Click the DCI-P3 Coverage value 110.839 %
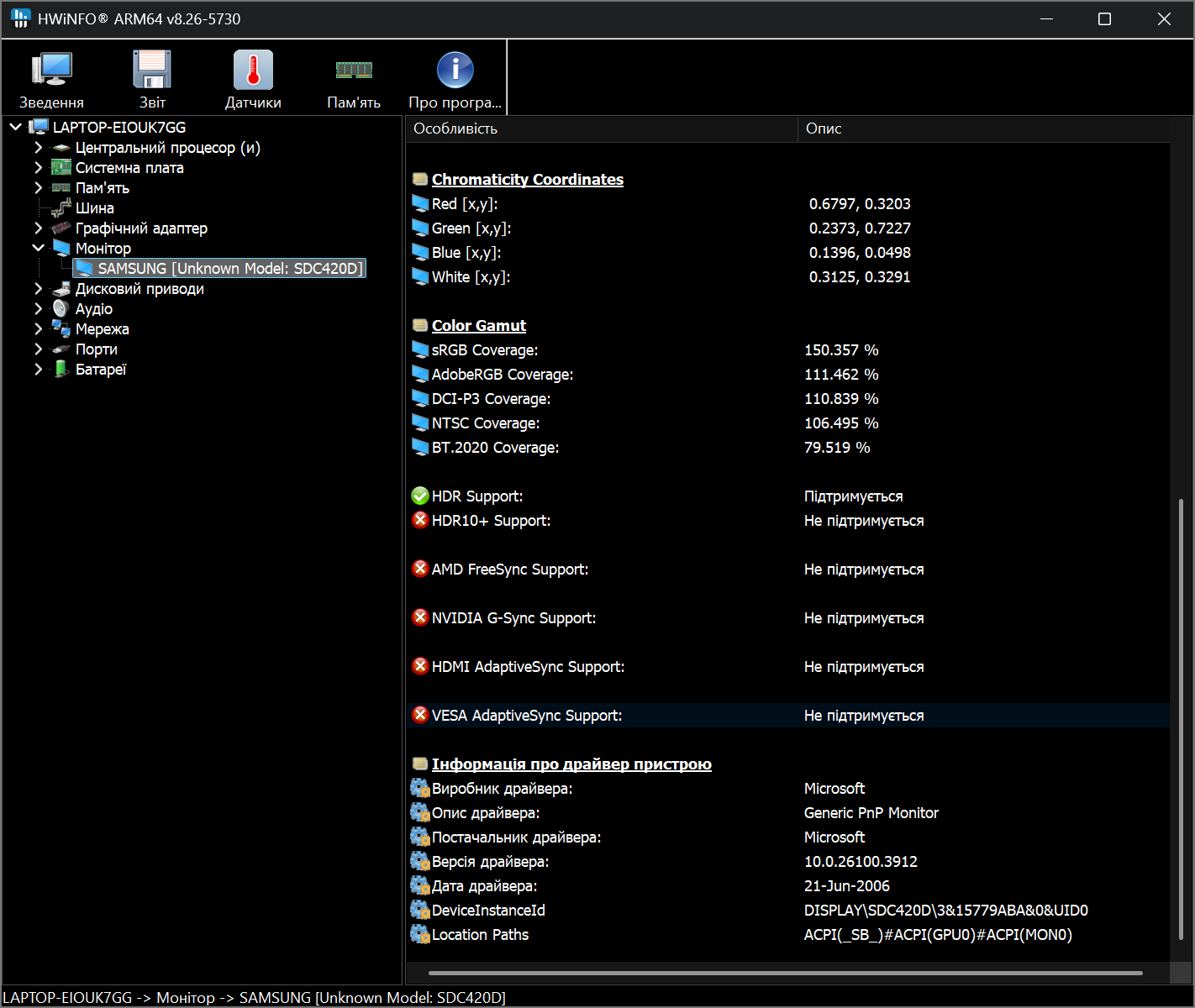The width and height of the screenshot is (1195, 1008). pos(841,398)
